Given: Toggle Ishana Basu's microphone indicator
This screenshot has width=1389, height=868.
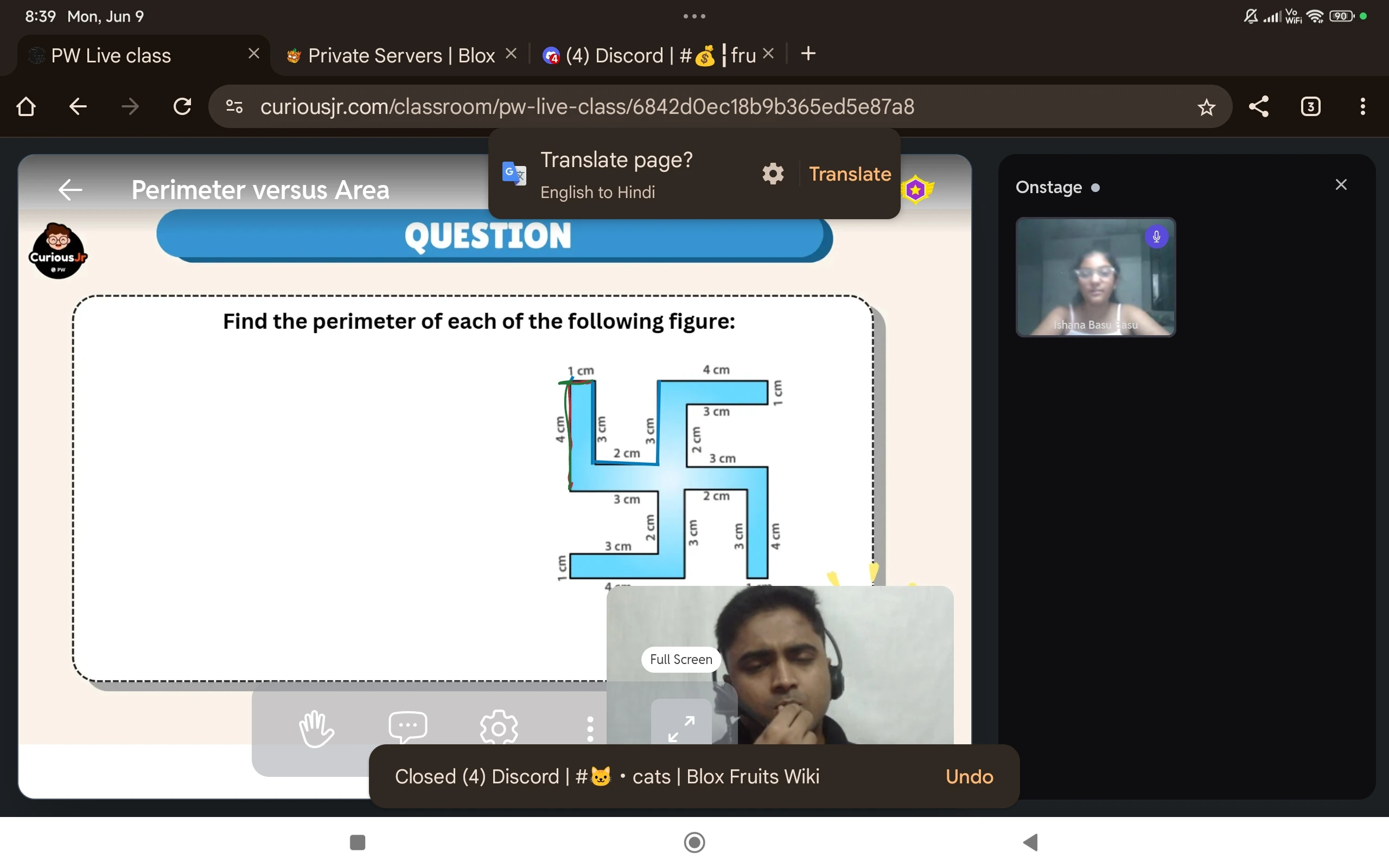Looking at the screenshot, I should tap(1156, 237).
